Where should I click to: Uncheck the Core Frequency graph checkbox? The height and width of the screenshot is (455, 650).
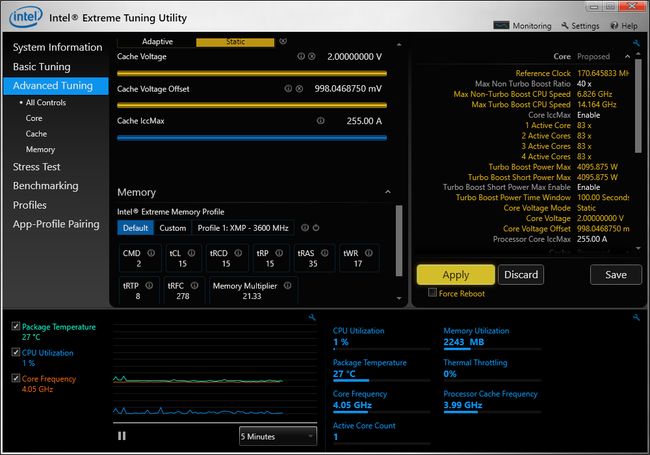[16, 378]
